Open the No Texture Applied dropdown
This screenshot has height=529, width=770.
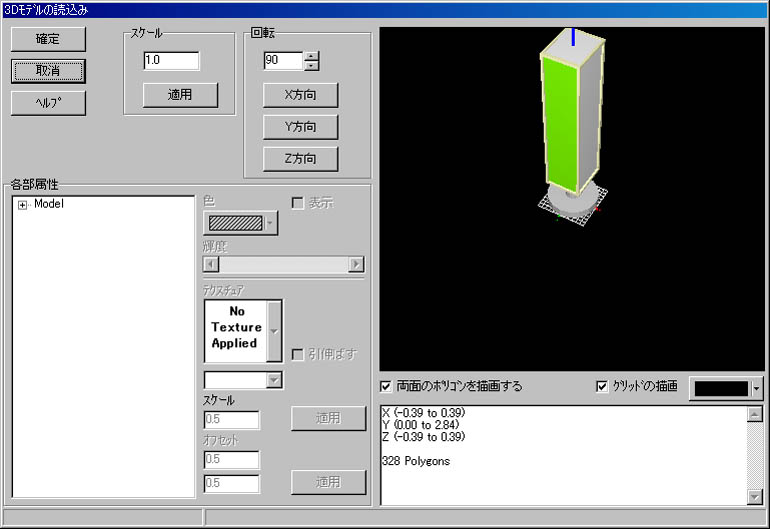[274, 332]
